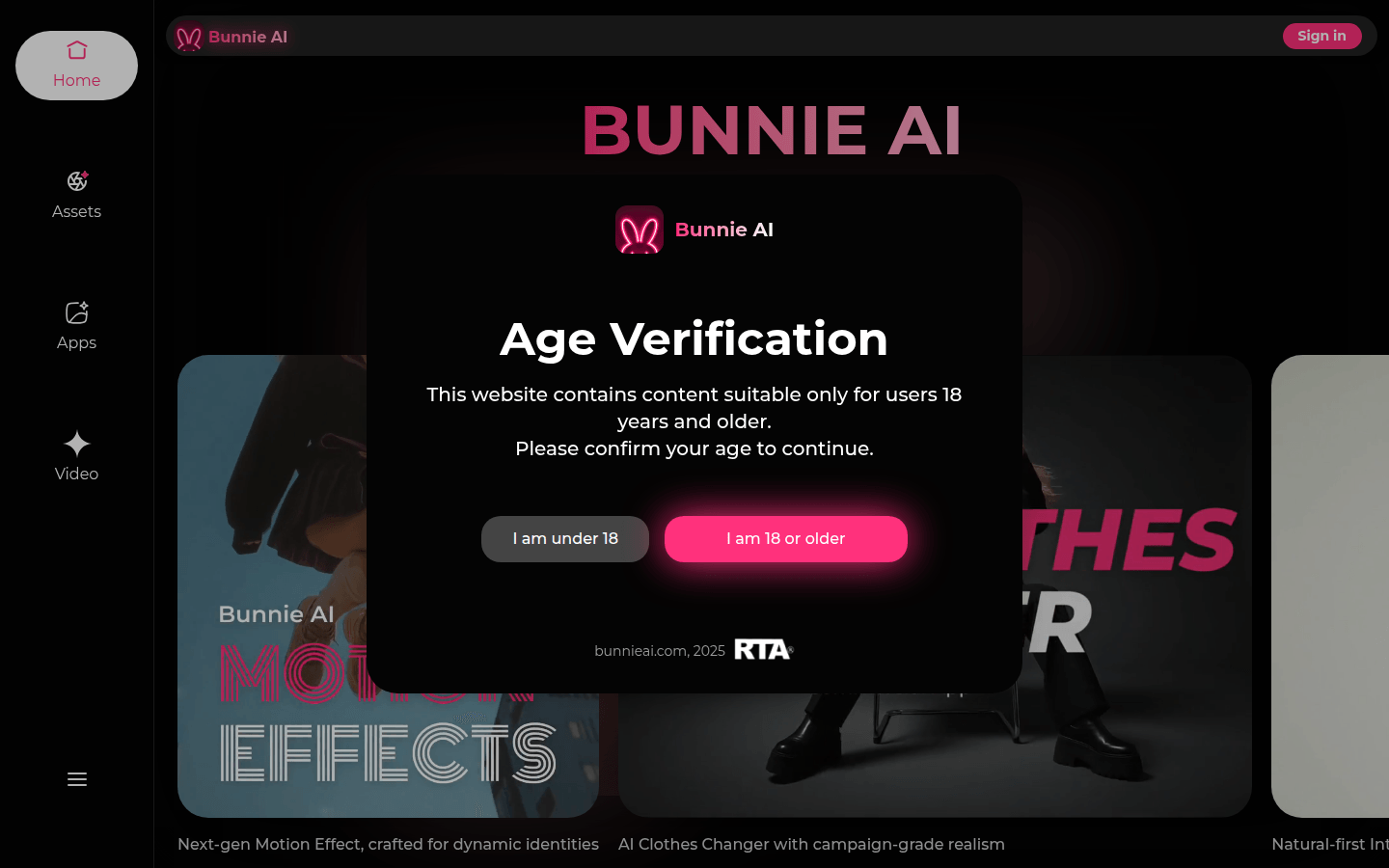
Task: Click the RTA rating icon
Action: 763,649
